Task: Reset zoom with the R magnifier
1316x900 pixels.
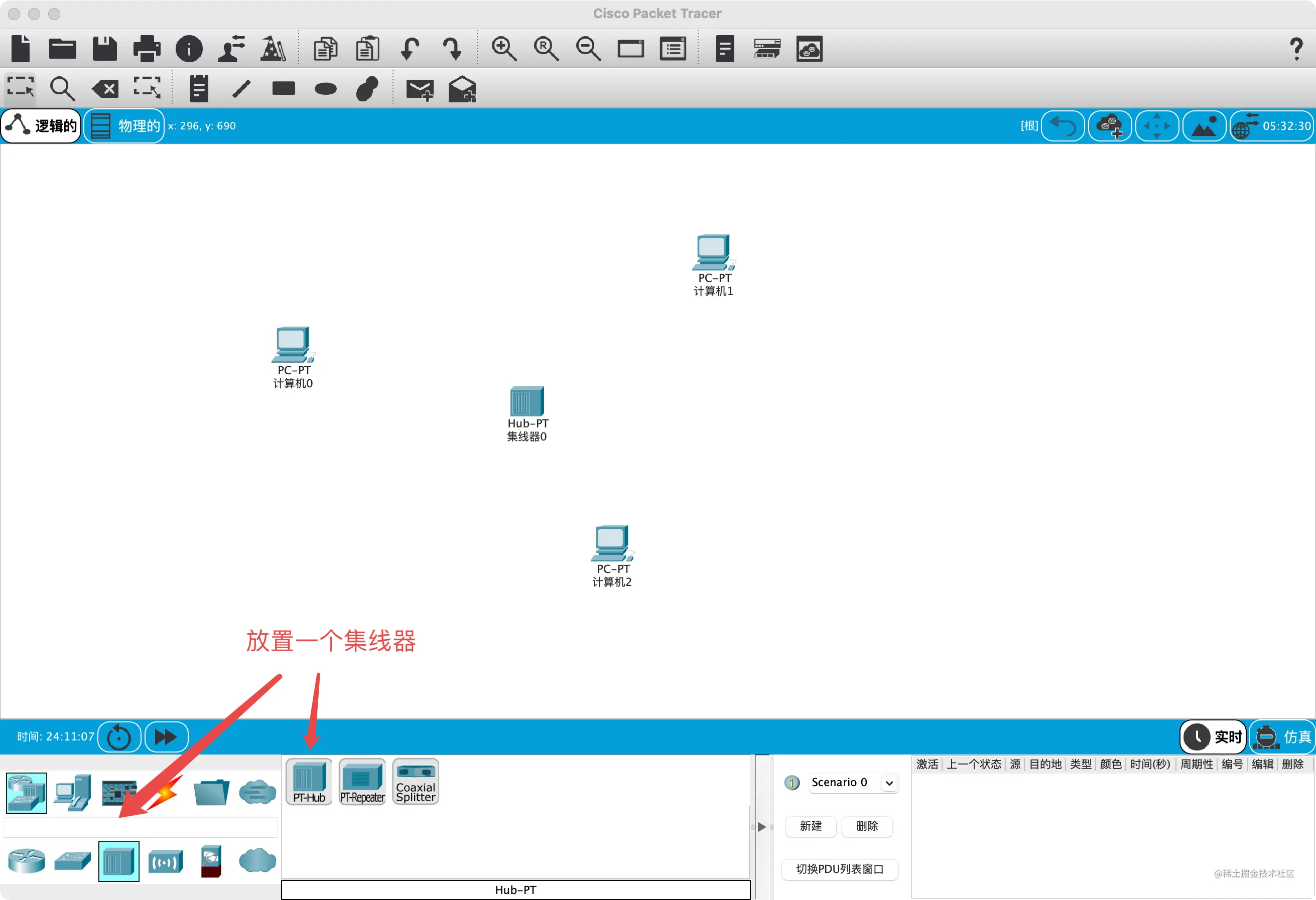Action: pyautogui.click(x=547, y=49)
